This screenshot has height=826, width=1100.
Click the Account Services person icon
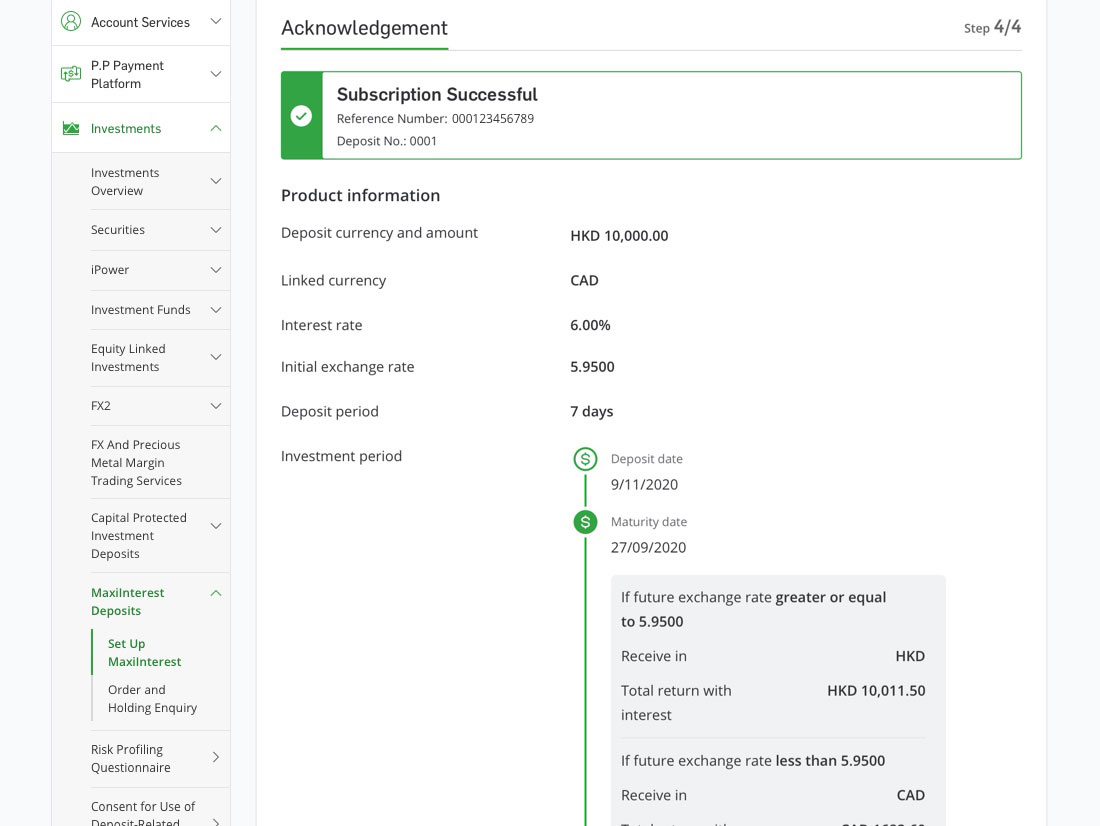point(71,21)
